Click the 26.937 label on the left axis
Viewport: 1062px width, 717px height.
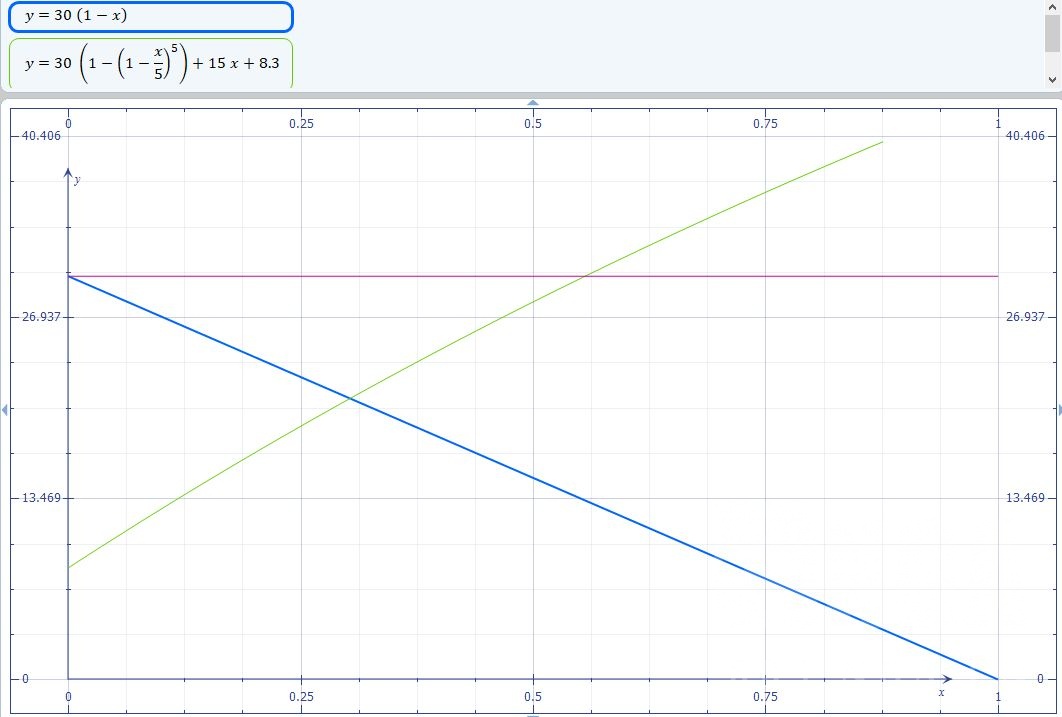point(41,317)
